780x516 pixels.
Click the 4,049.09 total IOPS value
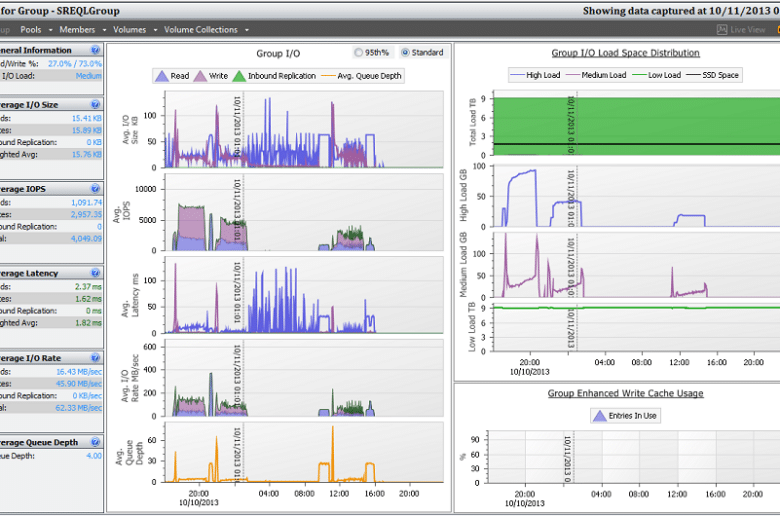86,238
